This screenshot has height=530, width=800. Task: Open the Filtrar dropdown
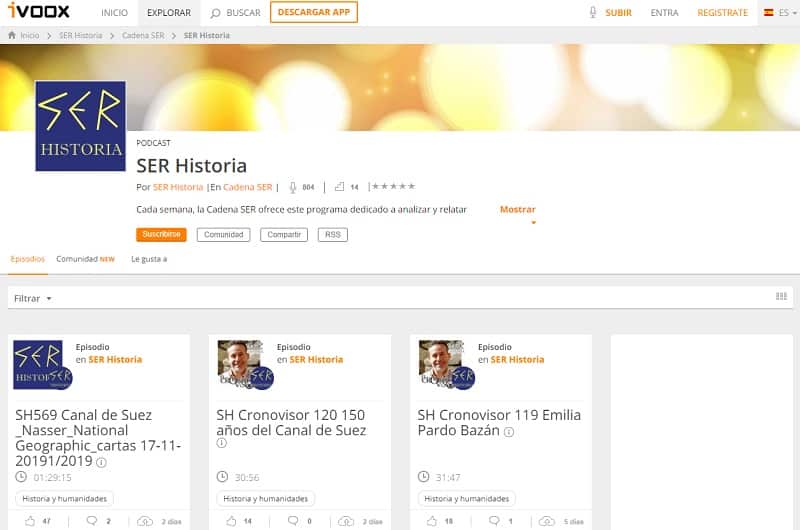coord(33,298)
